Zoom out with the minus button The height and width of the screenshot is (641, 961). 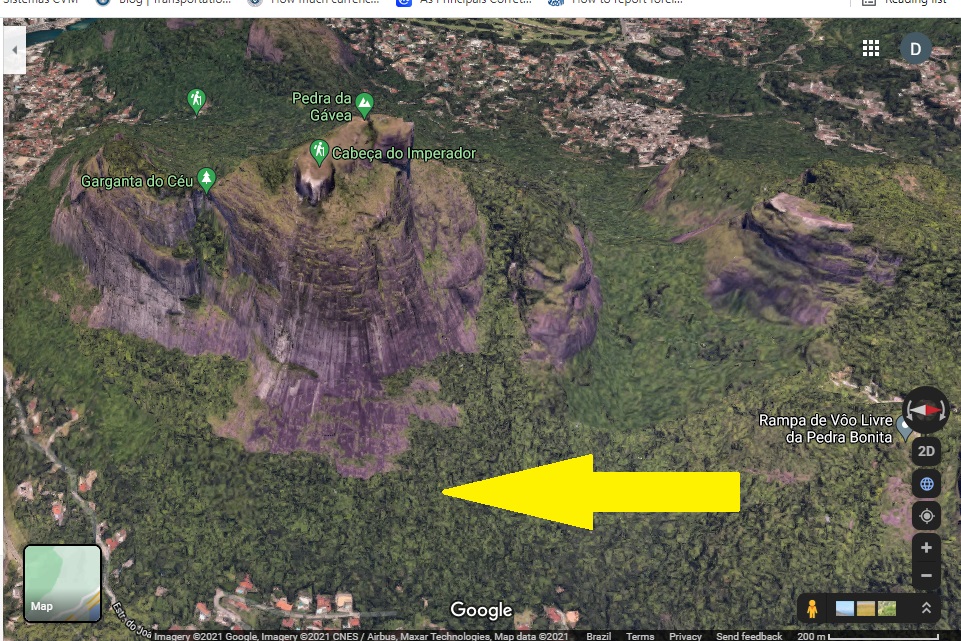927,576
